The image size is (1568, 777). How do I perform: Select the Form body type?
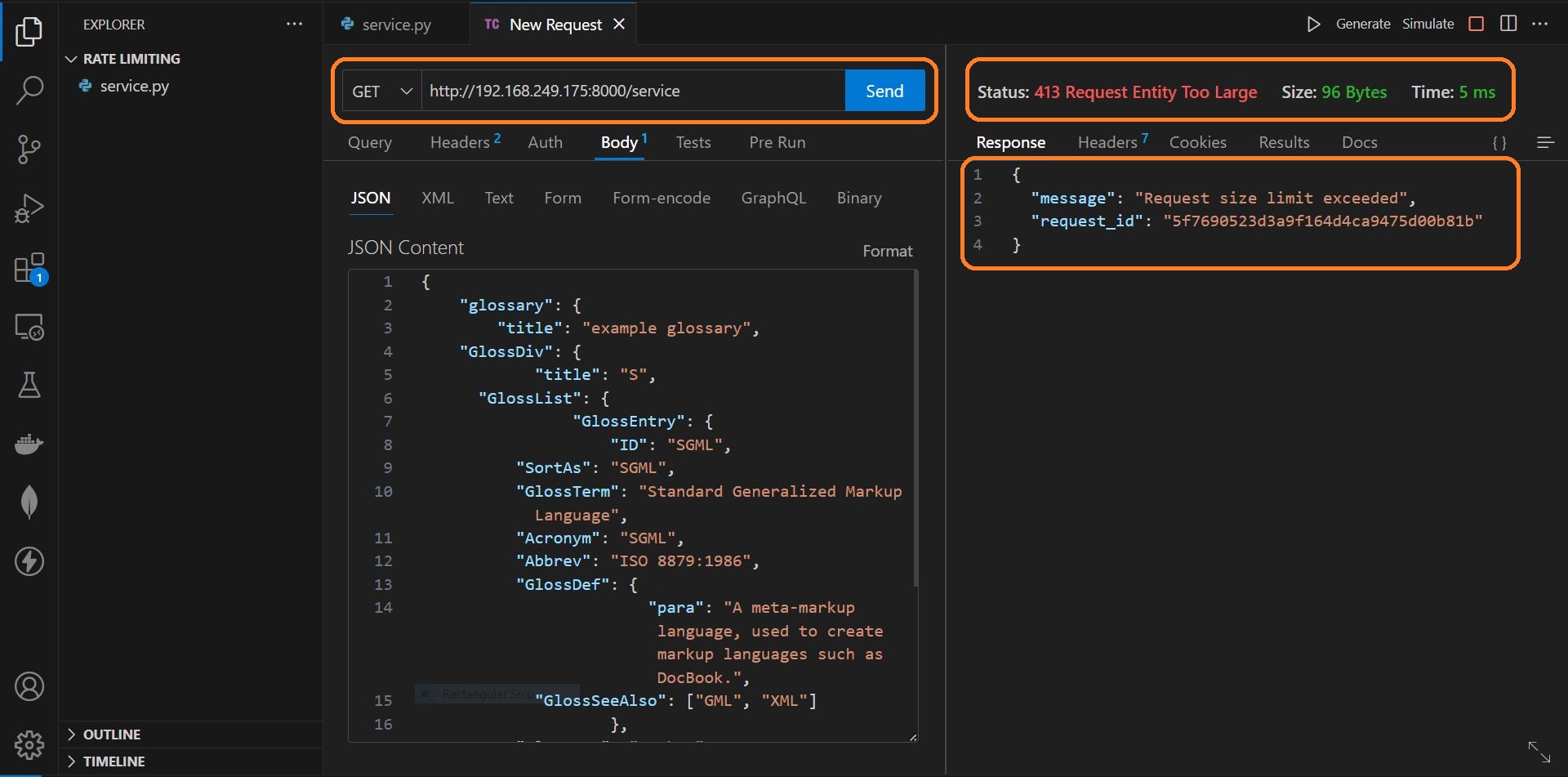pyautogui.click(x=563, y=198)
